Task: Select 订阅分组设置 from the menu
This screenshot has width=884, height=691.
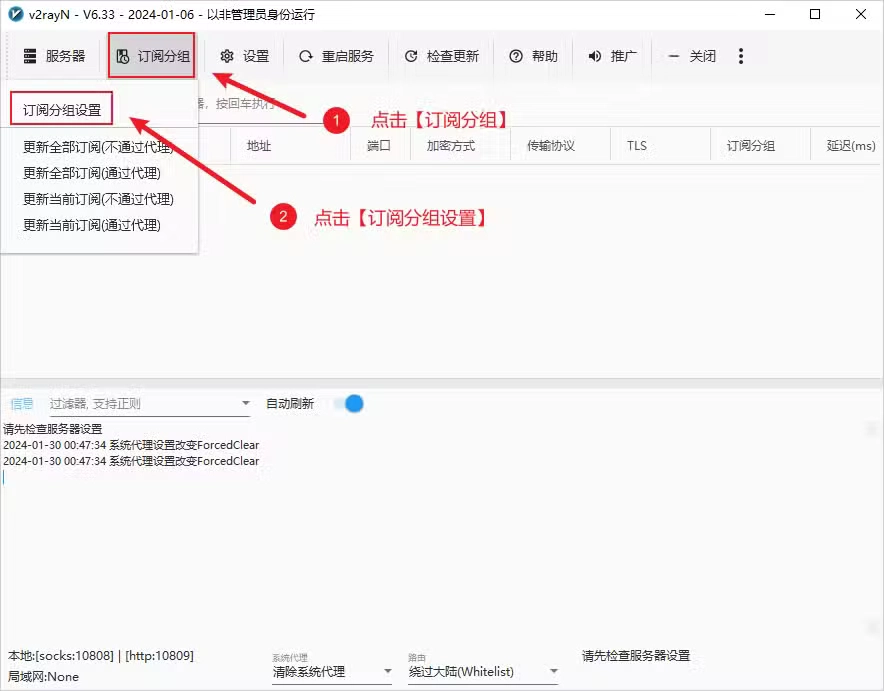Action: point(60,108)
